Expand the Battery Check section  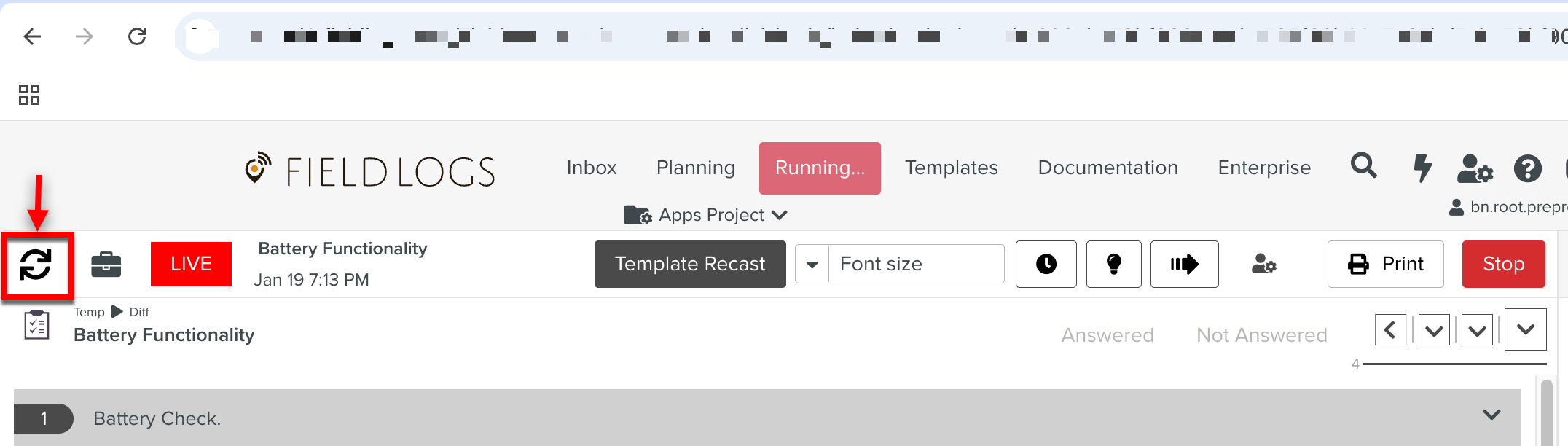click(1491, 415)
